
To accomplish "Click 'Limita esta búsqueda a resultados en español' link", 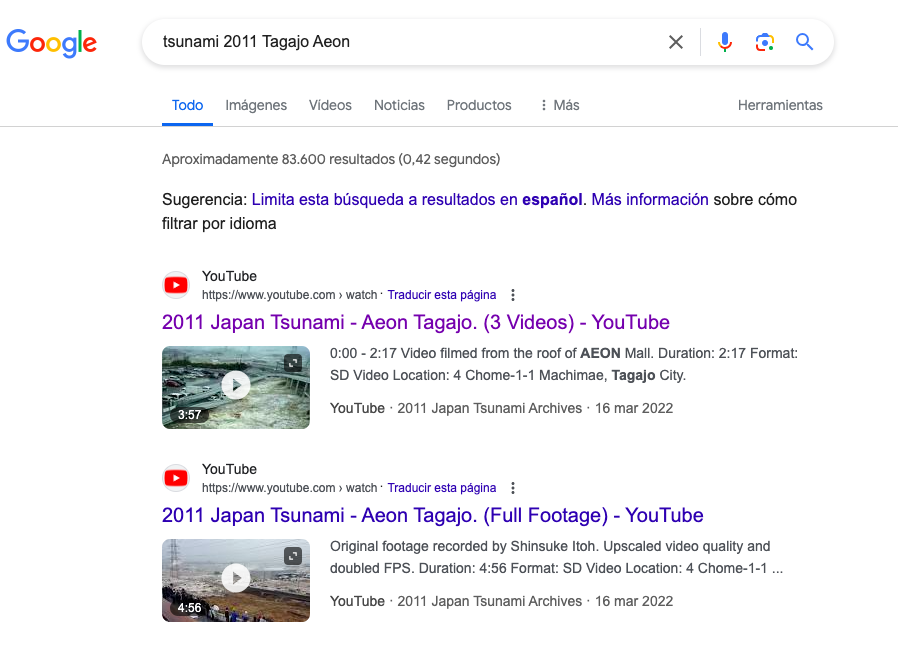I will point(417,199).
